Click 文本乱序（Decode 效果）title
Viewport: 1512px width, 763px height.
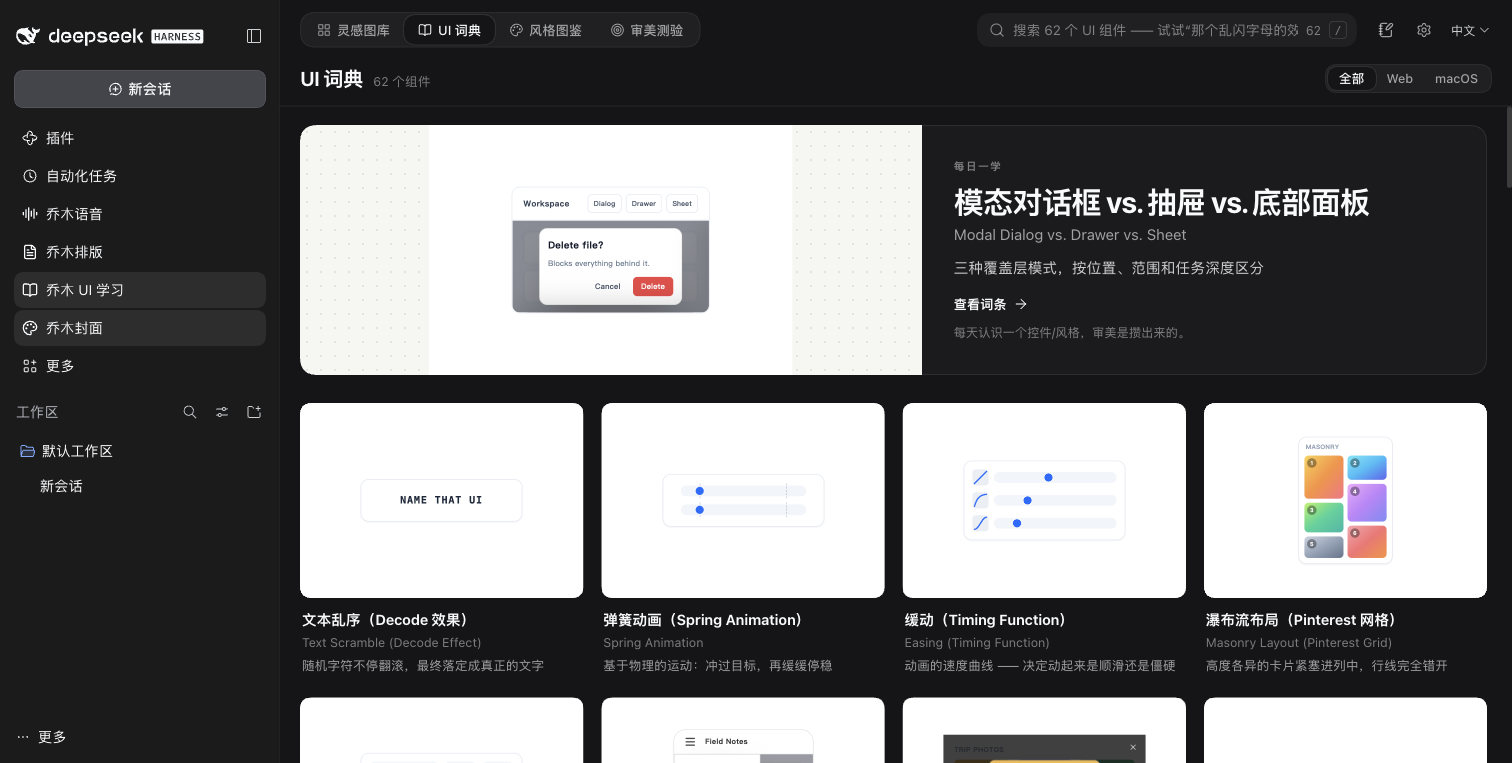(386, 620)
